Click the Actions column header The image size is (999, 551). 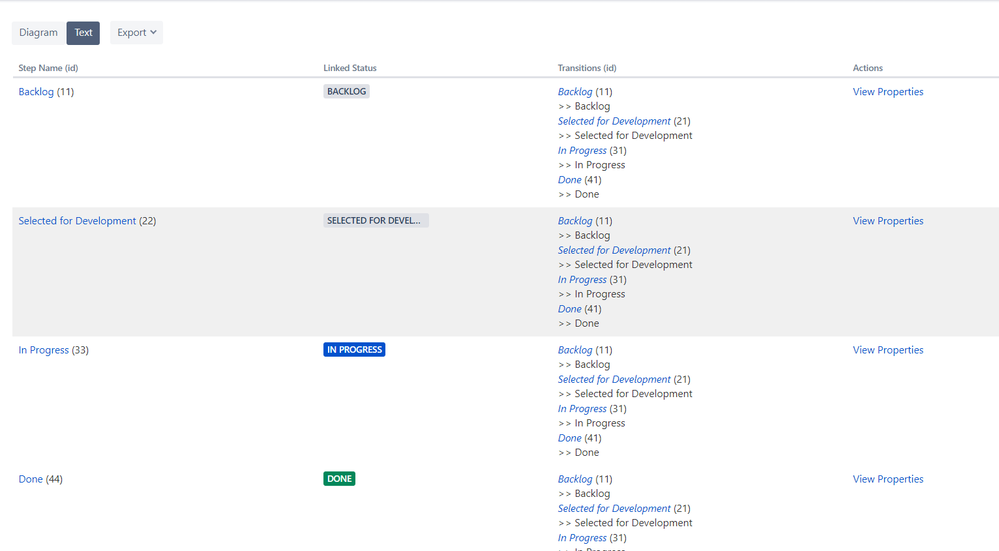point(868,68)
